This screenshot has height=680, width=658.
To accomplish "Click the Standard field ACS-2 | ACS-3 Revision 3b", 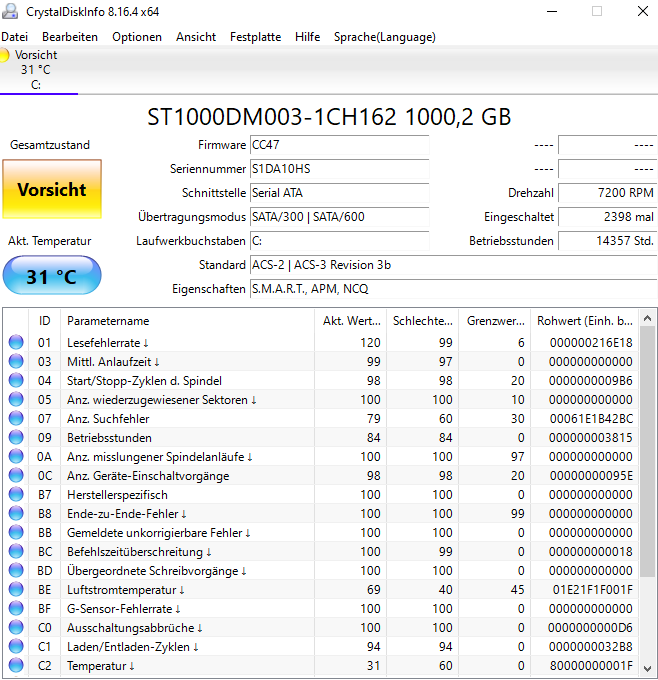I will [x=454, y=265].
